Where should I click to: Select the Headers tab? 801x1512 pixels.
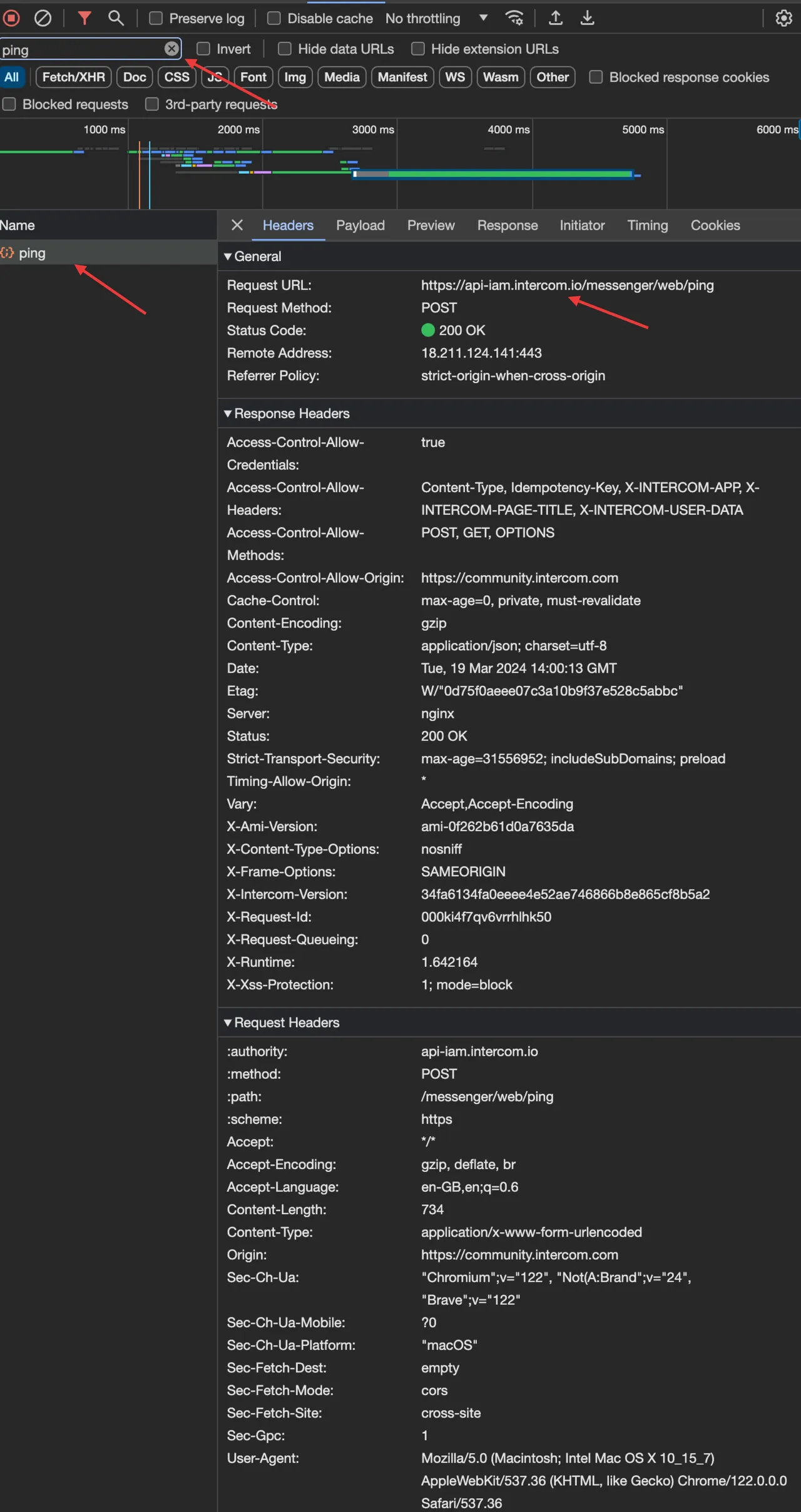coord(288,225)
